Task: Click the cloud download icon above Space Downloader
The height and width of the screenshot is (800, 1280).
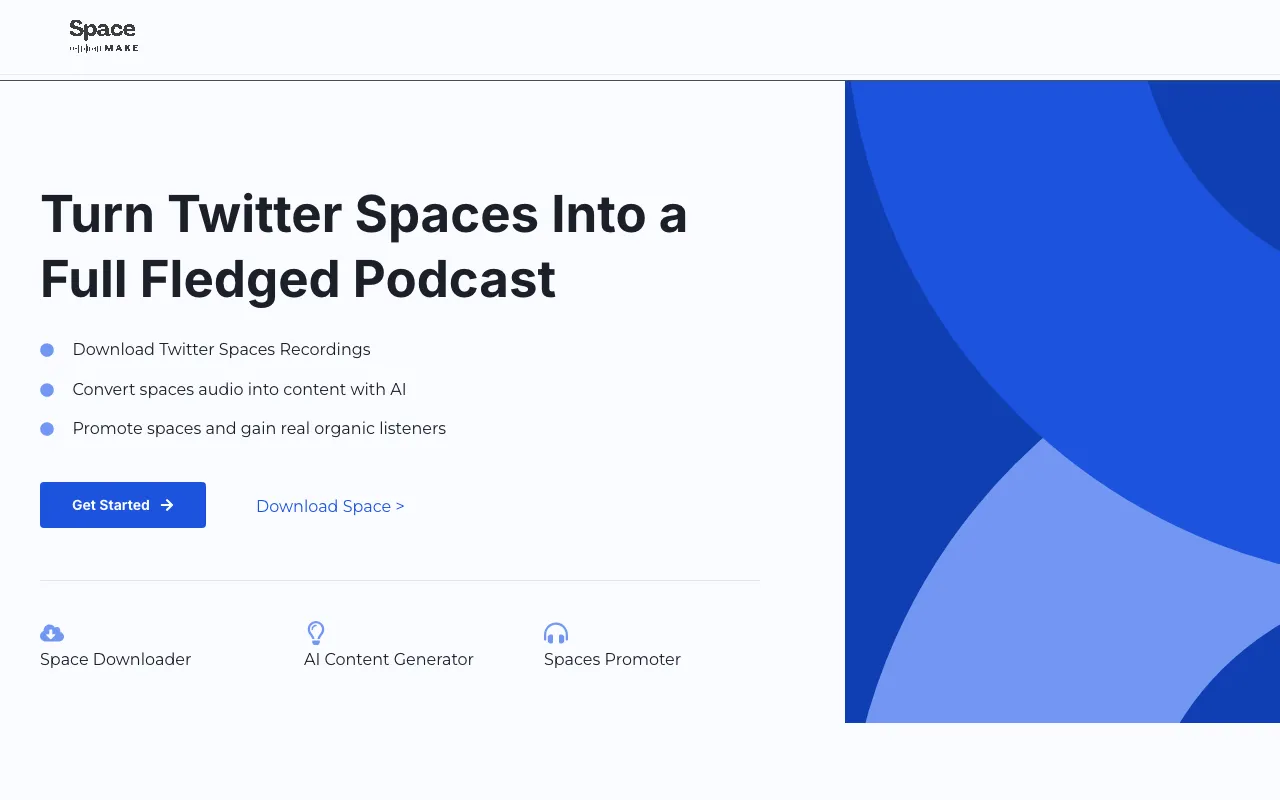Action: 52,633
